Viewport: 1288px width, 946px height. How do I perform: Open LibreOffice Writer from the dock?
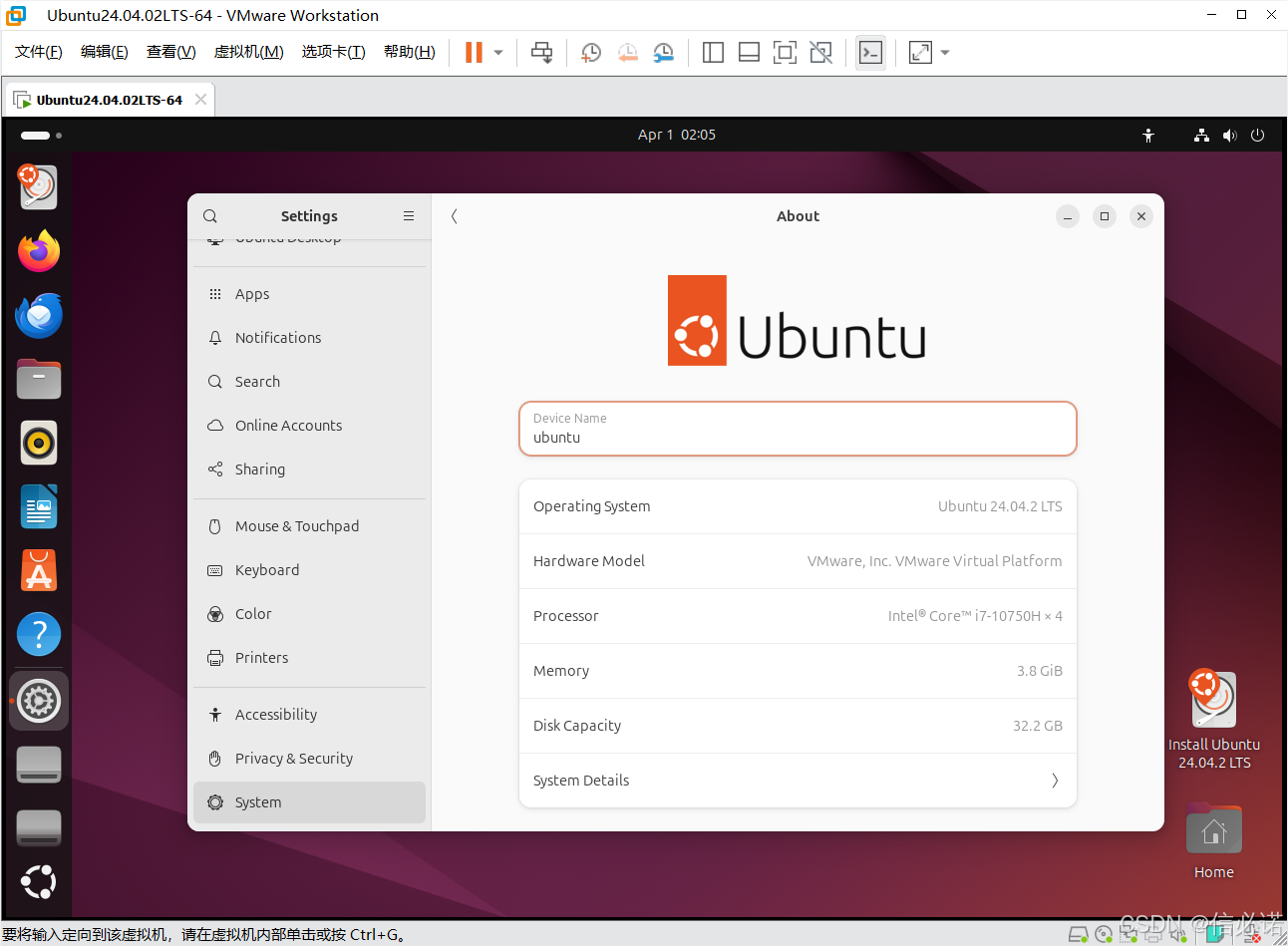tap(39, 506)
